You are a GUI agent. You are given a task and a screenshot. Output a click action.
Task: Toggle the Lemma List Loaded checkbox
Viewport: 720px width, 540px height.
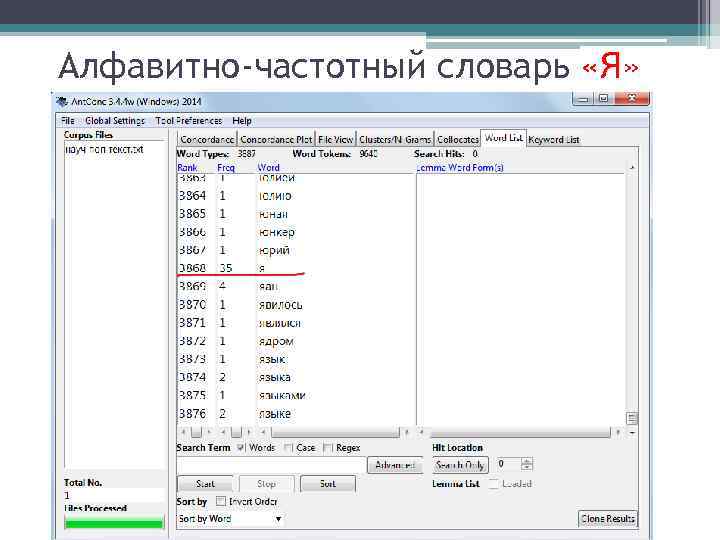pyautogui.click(x=493, y=484)
